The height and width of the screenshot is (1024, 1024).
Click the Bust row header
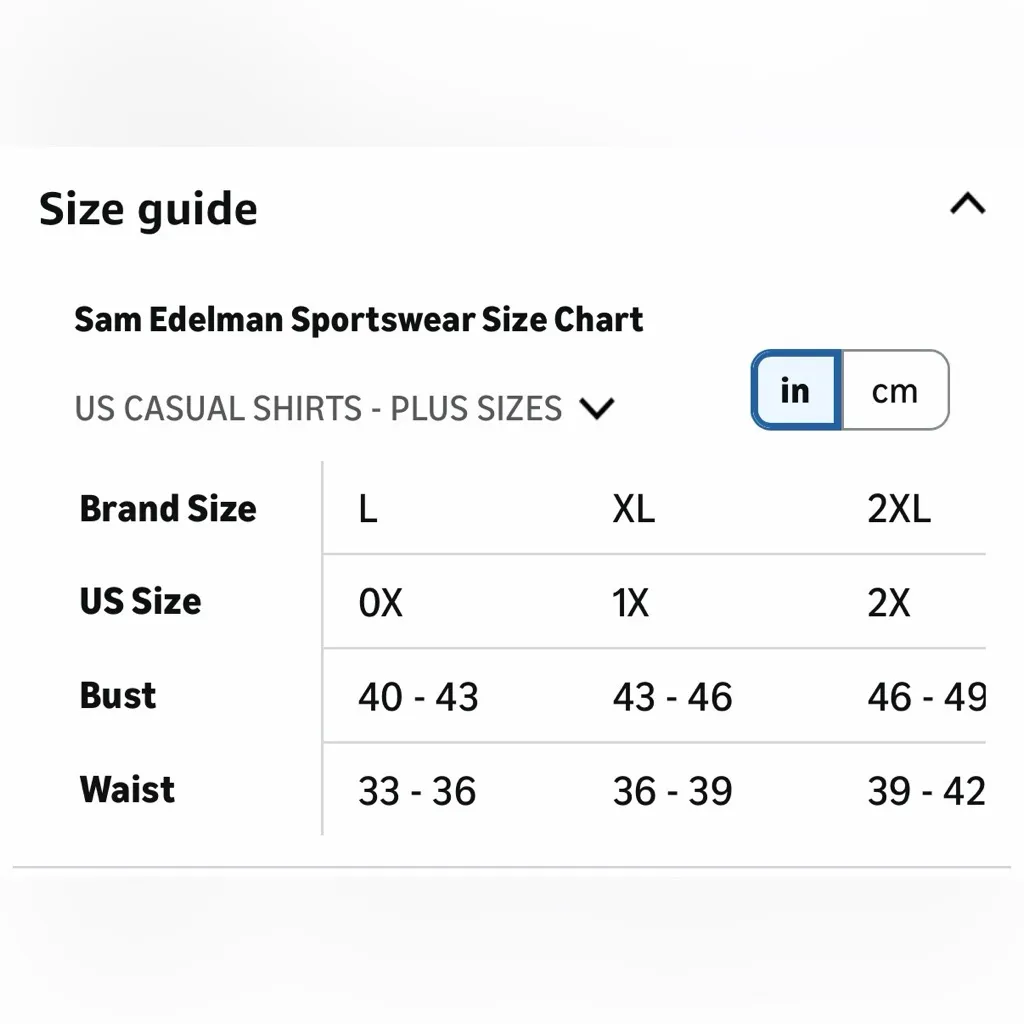click(x=118, y=696)
